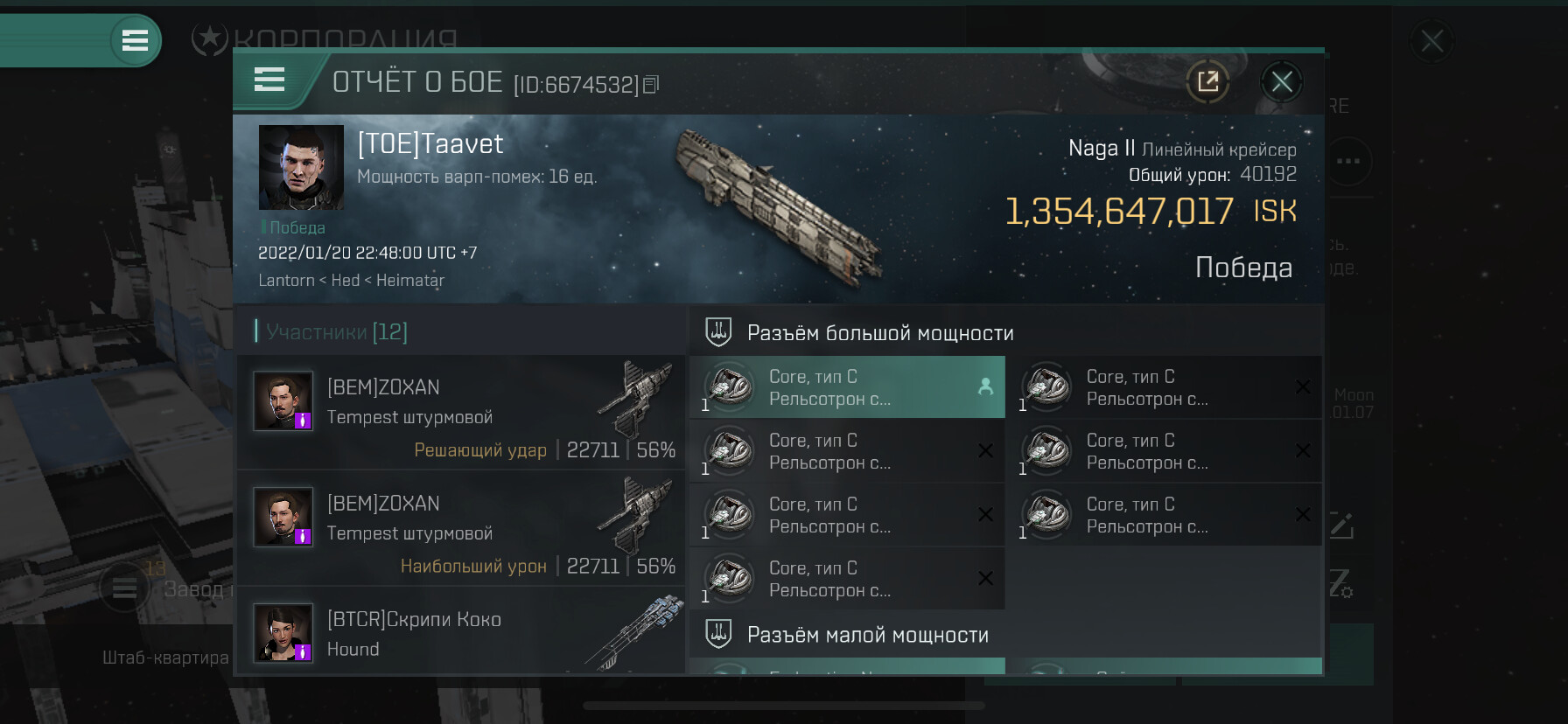1568x724 pixels.
Task: Click ZOXAN's Tempest ship icon in first entry
Action: pos(636,399)
